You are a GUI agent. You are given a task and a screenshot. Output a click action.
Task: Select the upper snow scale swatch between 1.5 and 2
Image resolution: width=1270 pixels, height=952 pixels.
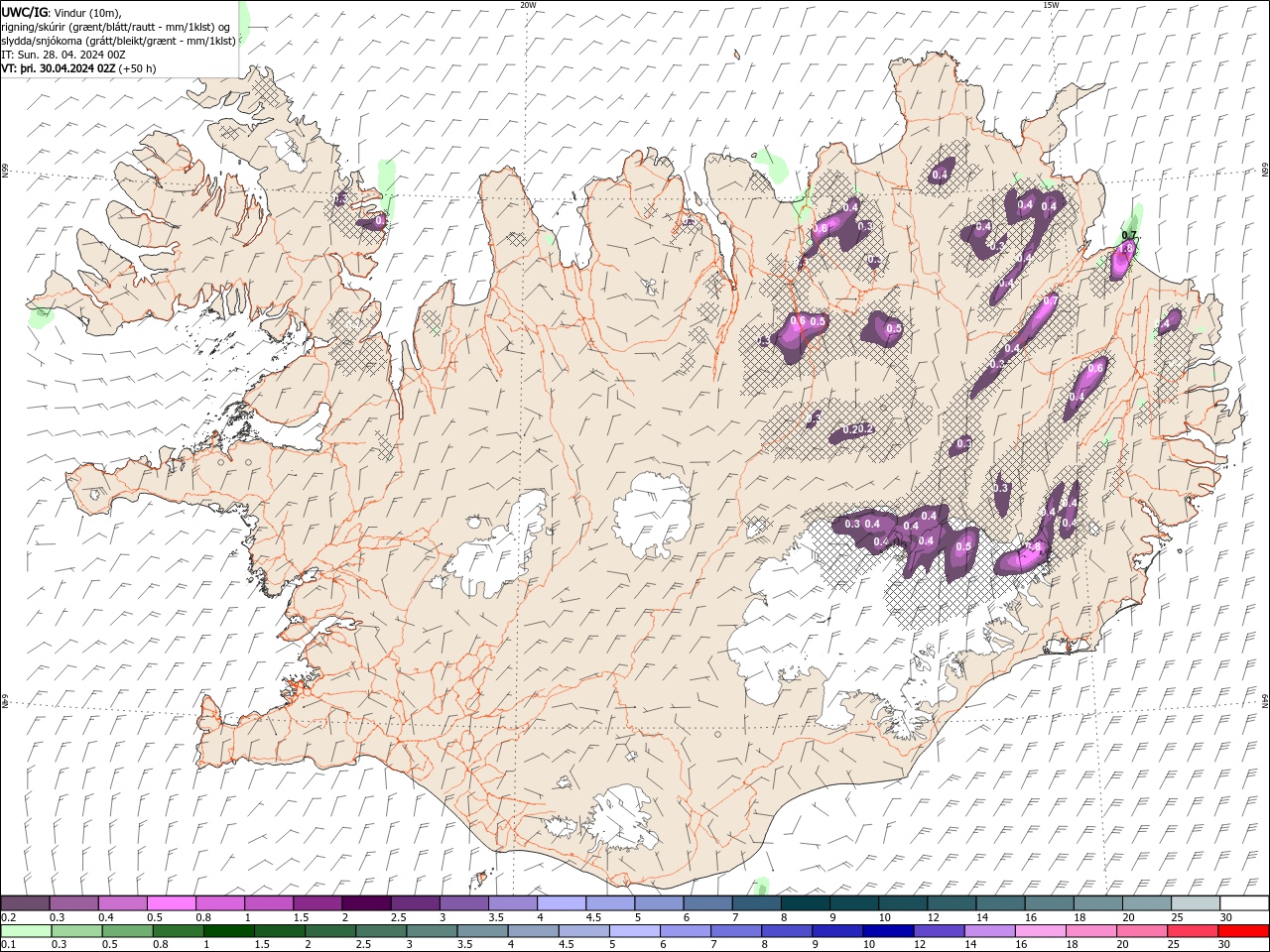point(317,903)
